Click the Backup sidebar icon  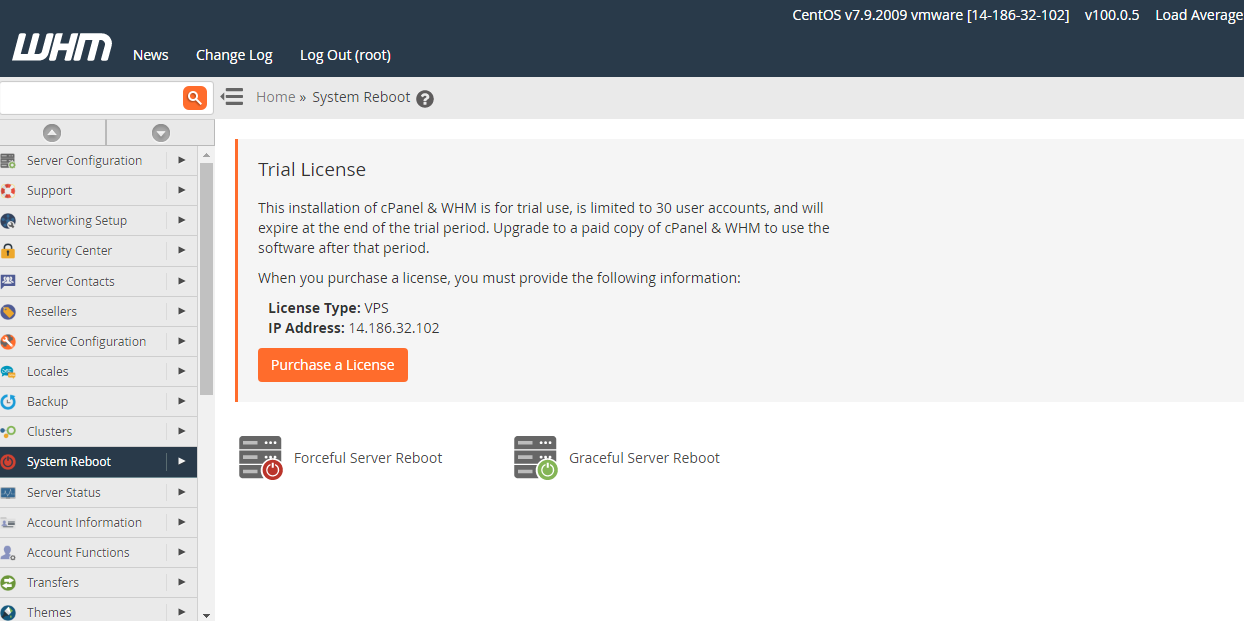tap(8, 401)
